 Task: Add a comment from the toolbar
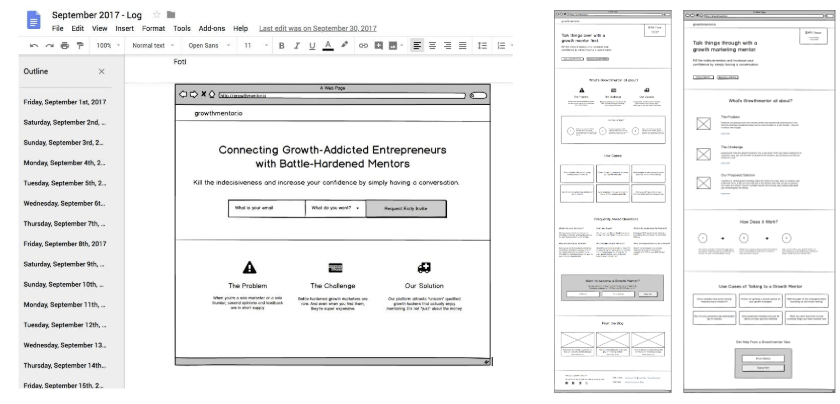(378, 46)
